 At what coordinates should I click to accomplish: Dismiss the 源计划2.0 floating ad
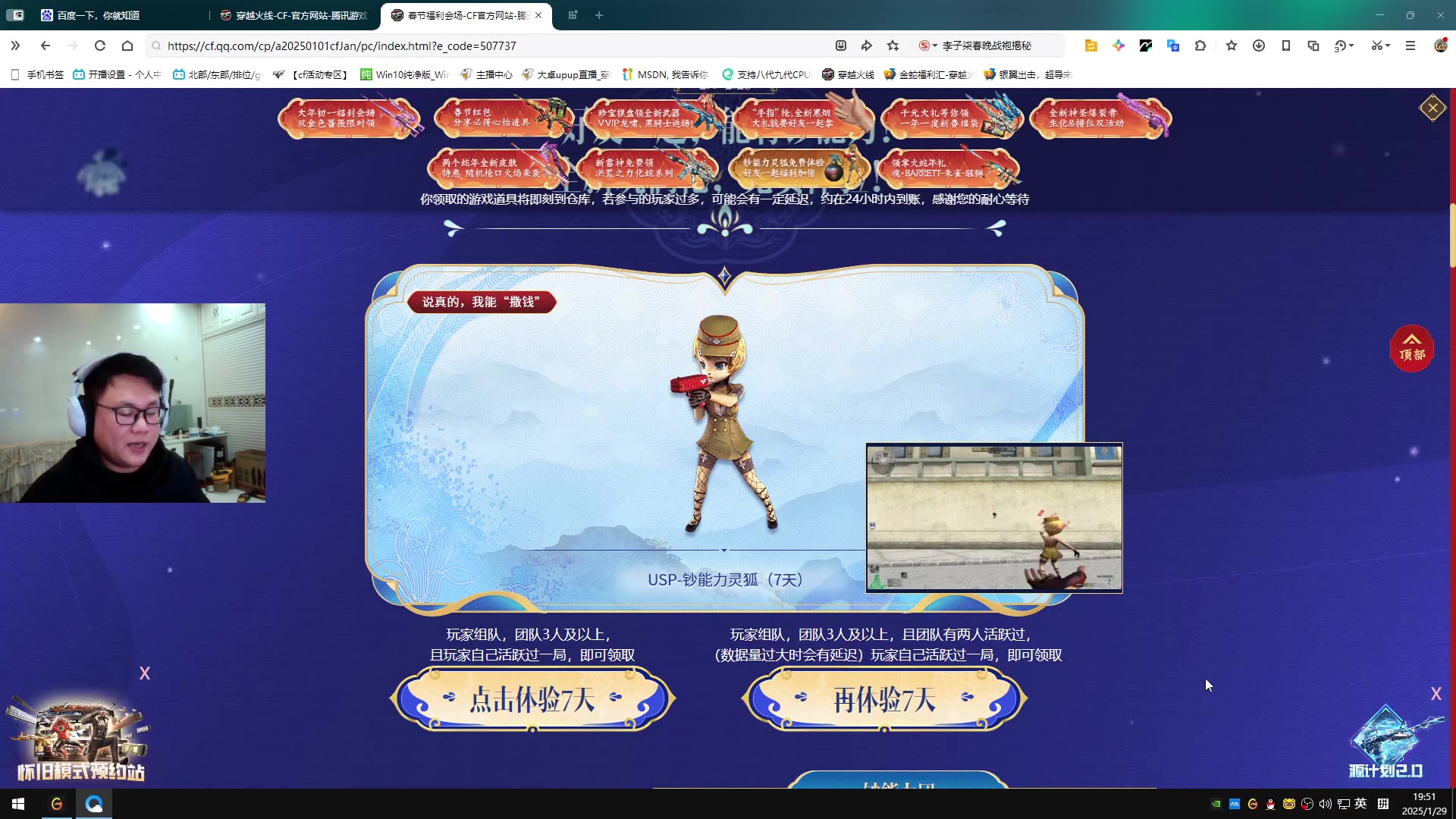click(x=1436, y=694)
